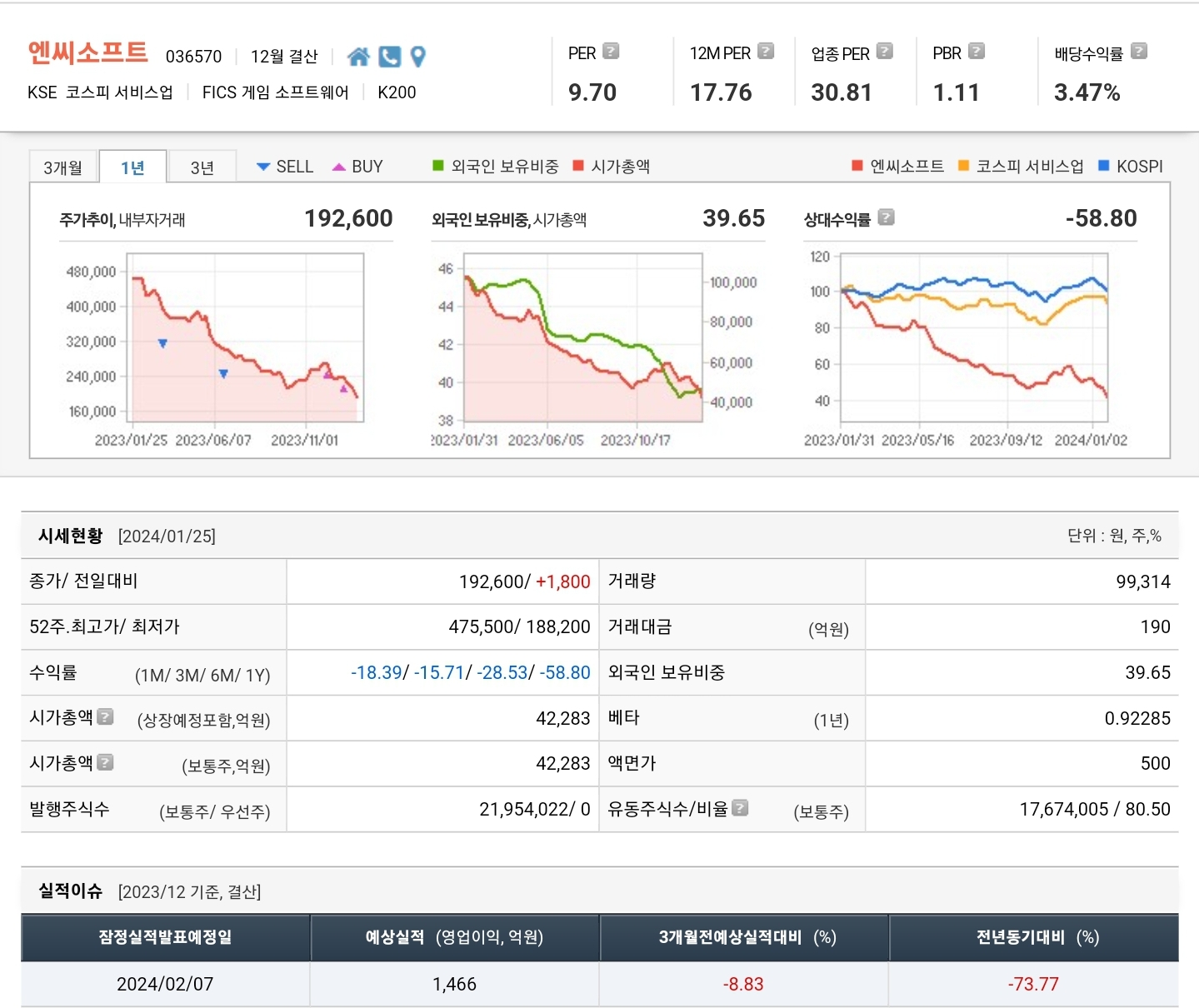
Task: Open the PER help question icon
Action: (x=611, y=52)
